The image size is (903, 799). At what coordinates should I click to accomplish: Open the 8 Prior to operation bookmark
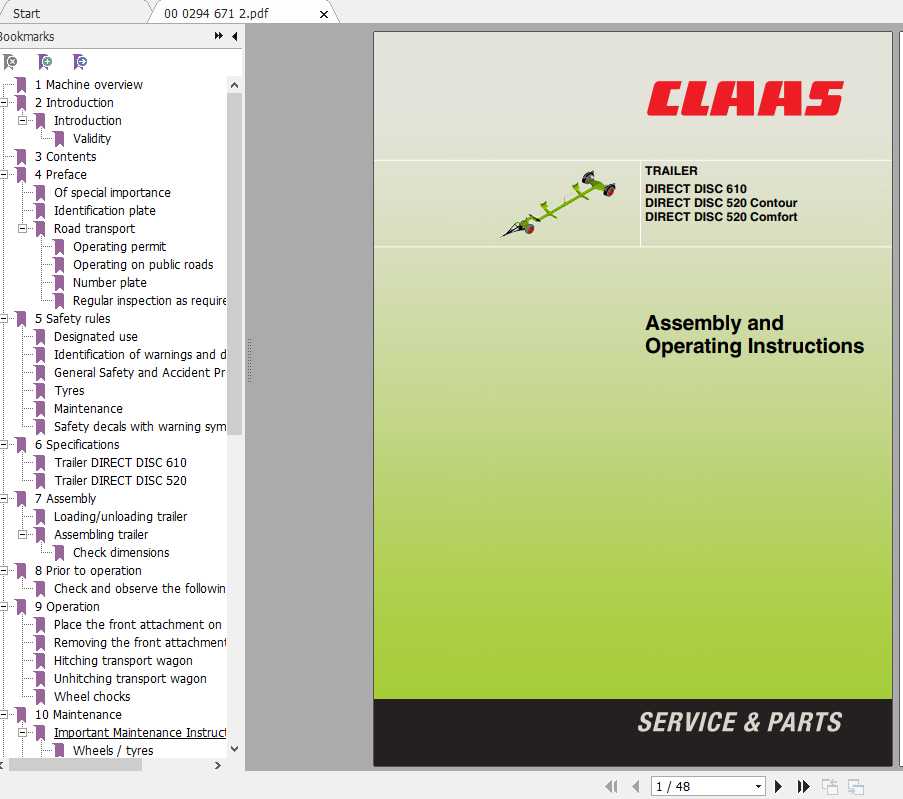click(x=88, y=571)
